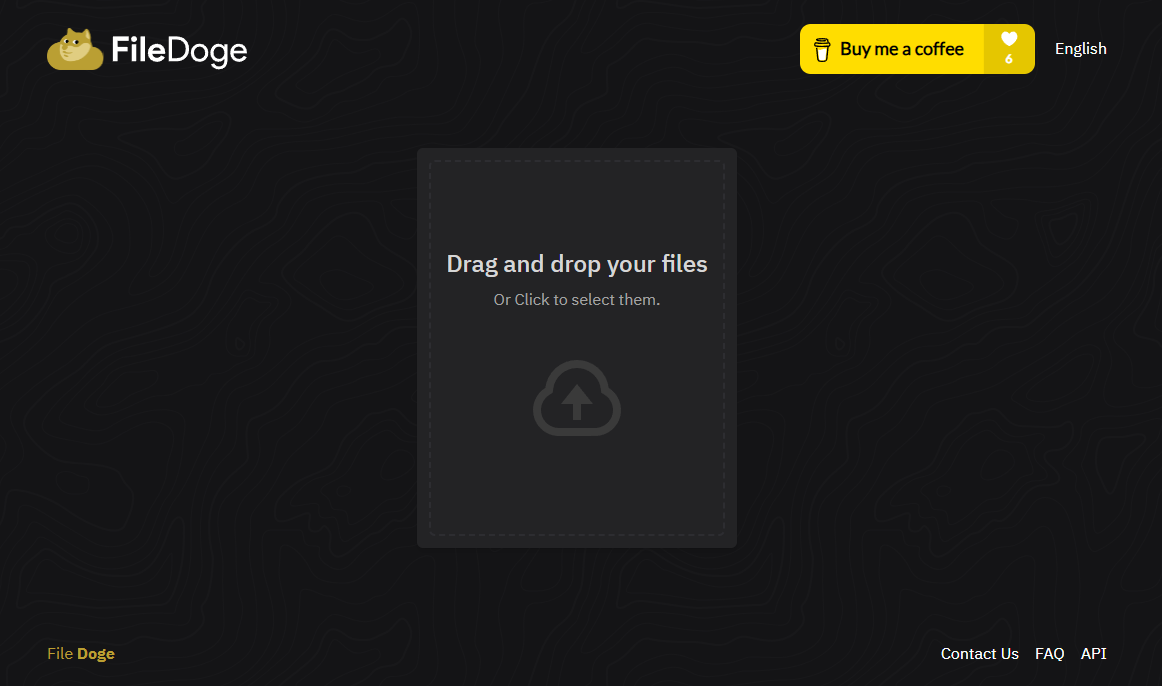The height and width of the screenshot is (686, 1162).
Task: Click the 'coffee' word on yellow button
Action: tap(939, 49)
